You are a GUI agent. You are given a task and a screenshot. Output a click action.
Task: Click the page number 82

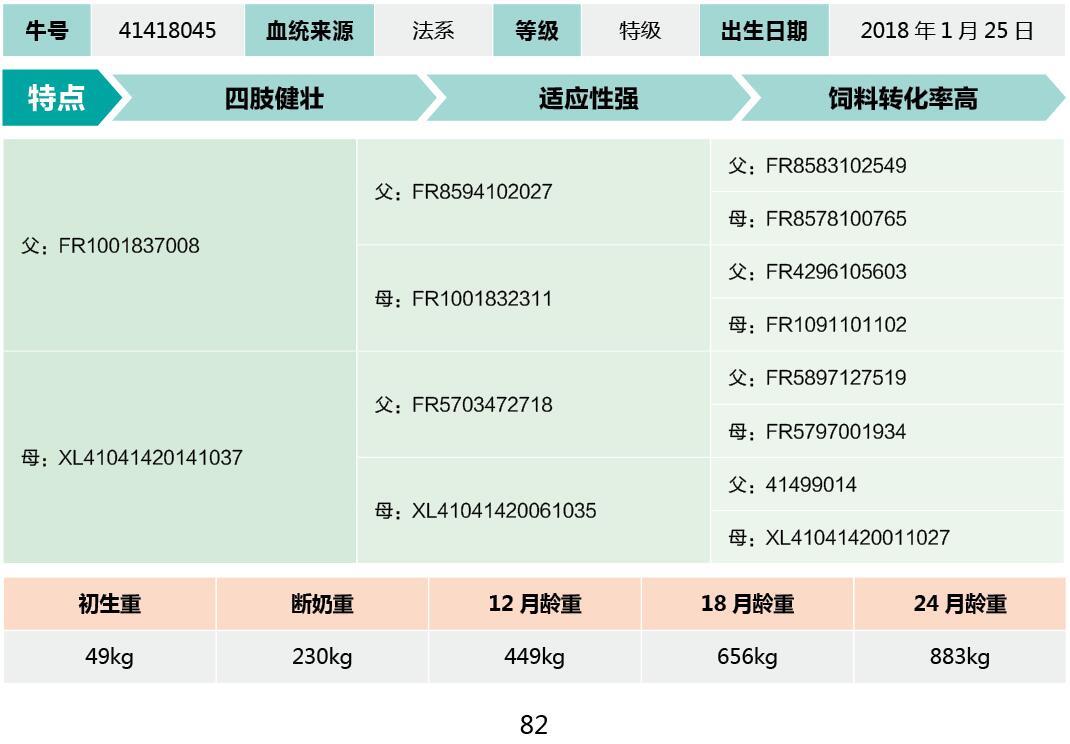tap(534, 725)
